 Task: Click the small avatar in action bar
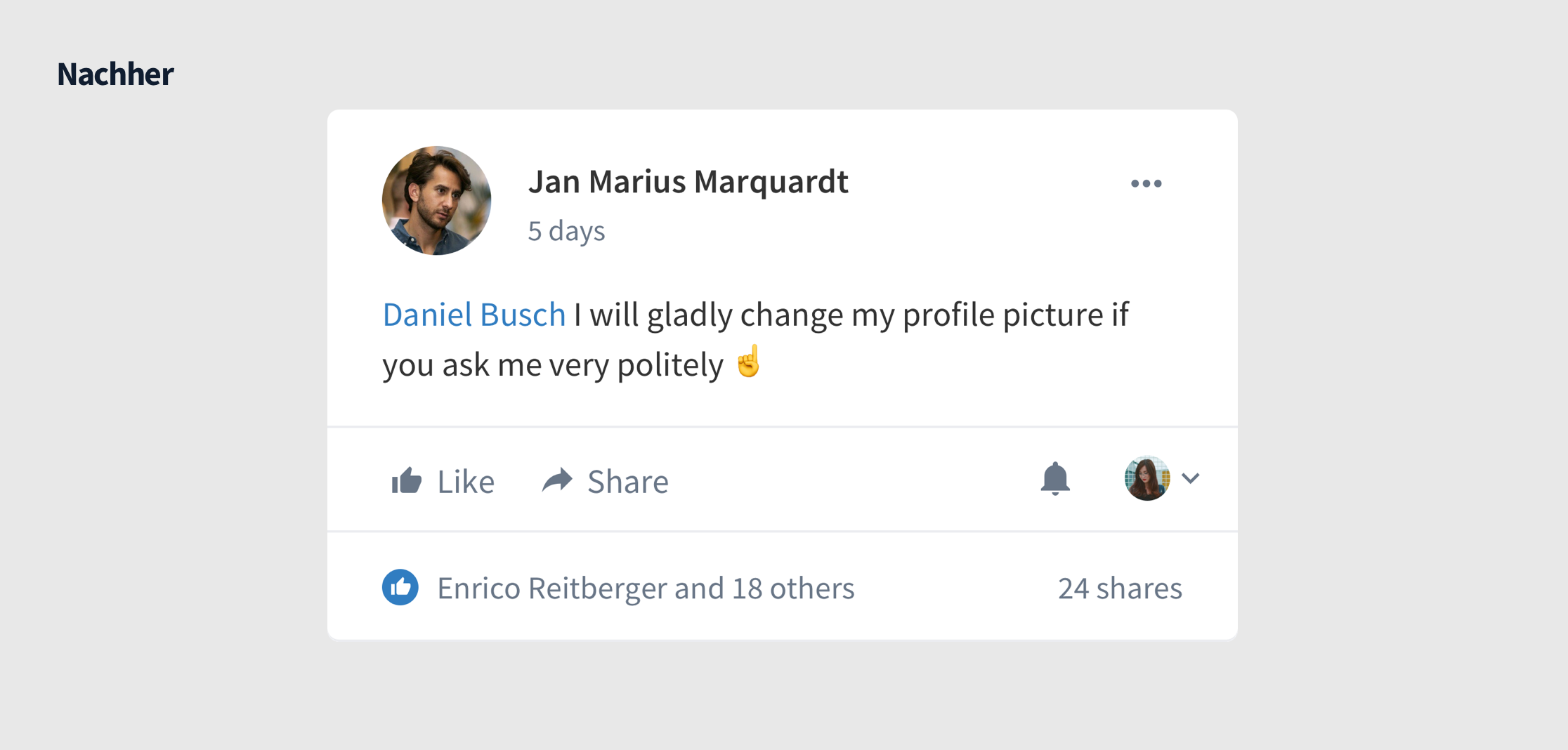coord(1147,478)
